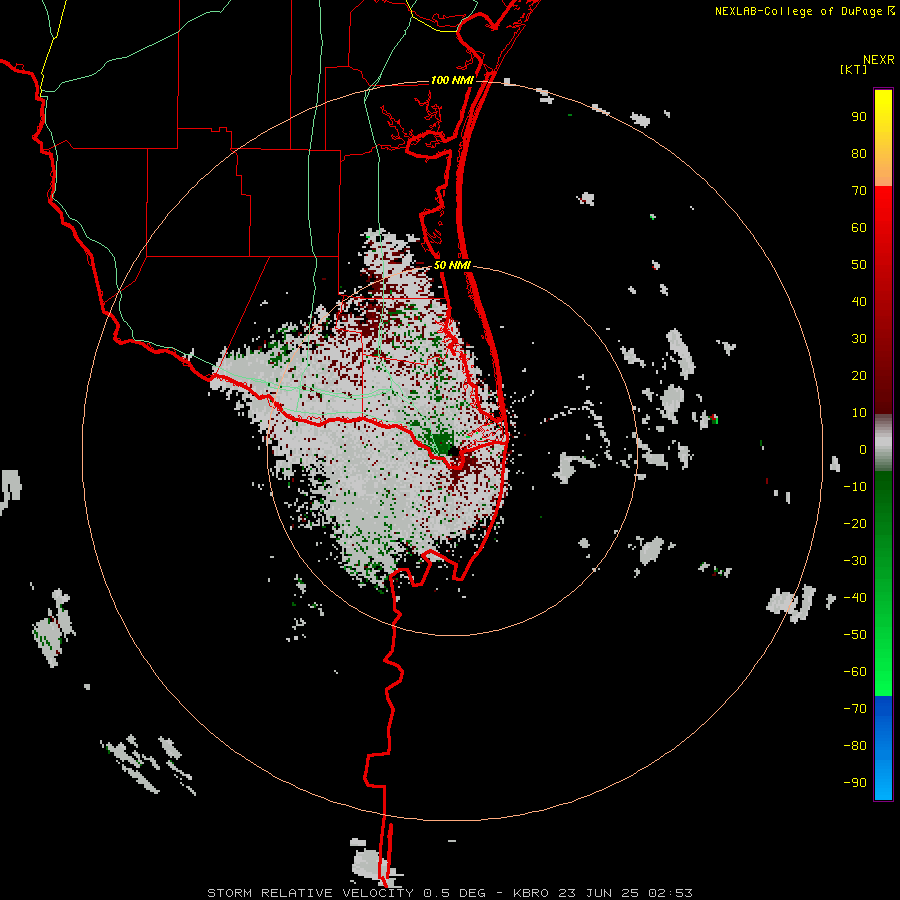
Task: Click the -60 value on velocity scale
Action: point(855,672)
